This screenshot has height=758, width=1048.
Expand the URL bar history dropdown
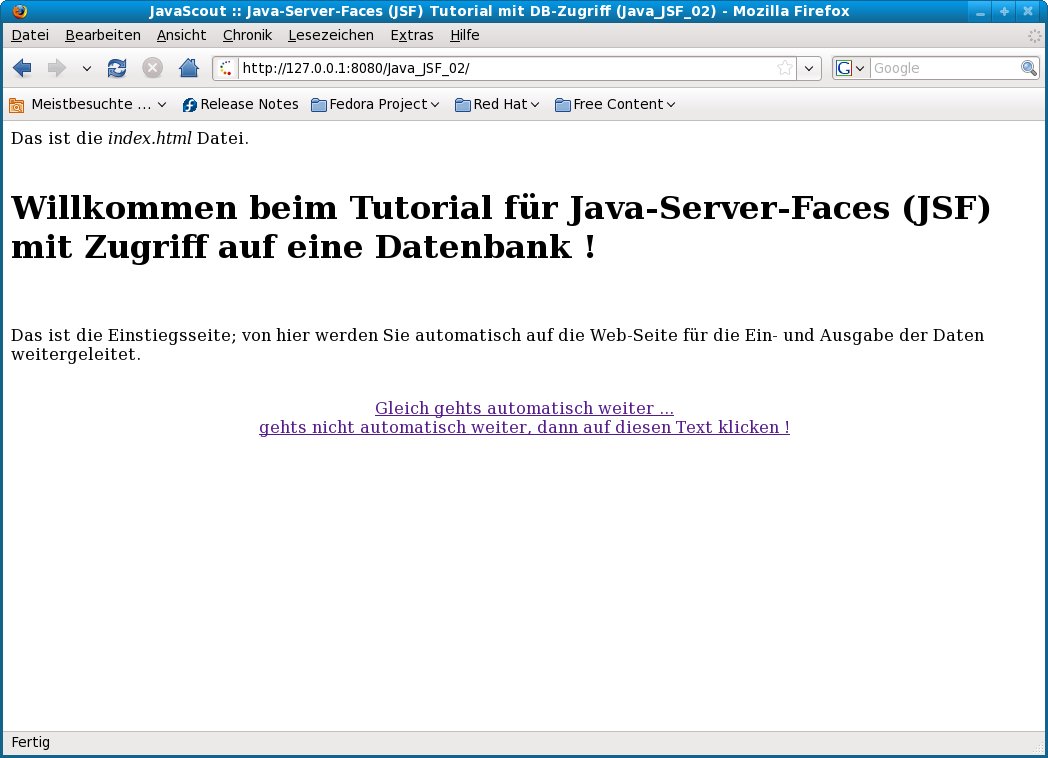click(x=810, y=68)
